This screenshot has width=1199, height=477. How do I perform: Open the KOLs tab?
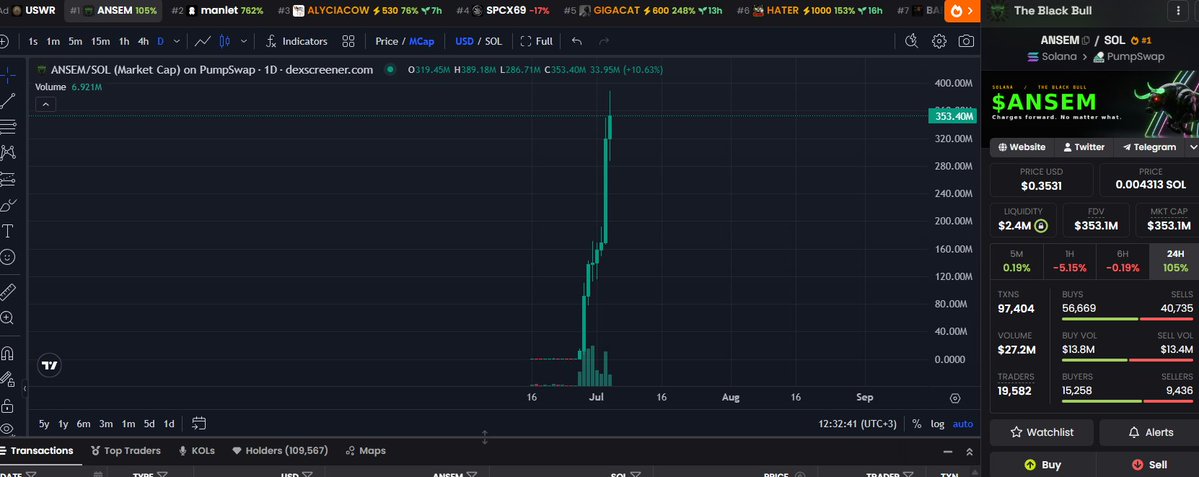point(197,450)
